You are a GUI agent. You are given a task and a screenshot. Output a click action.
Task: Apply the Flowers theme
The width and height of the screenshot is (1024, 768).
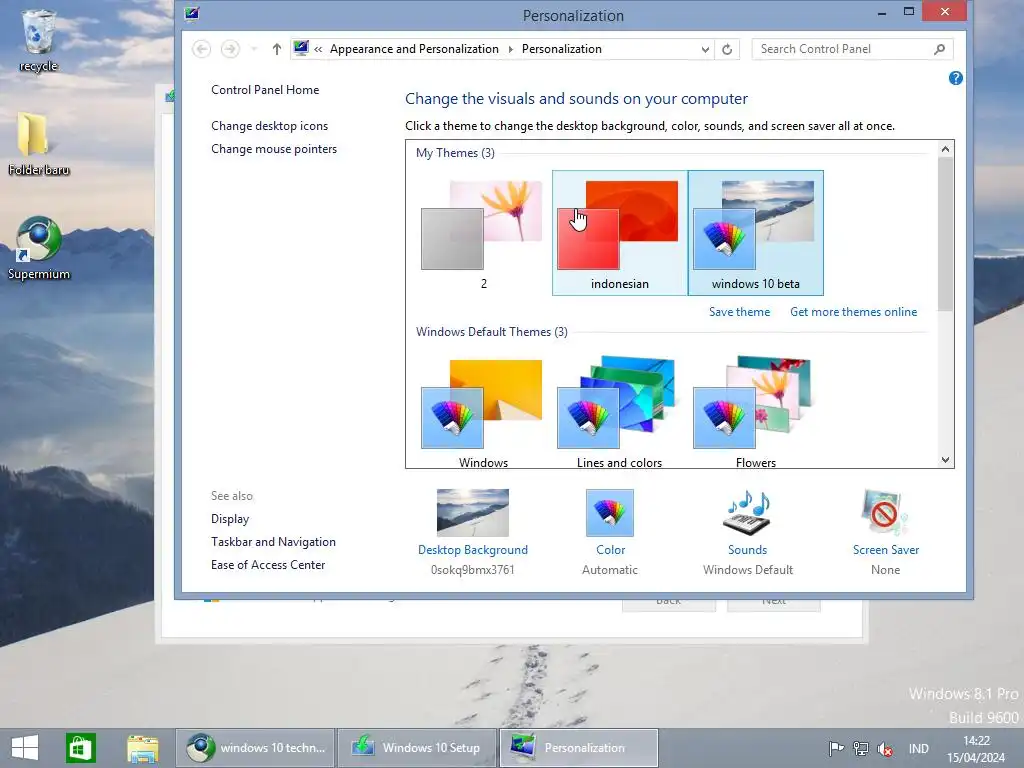coord(756,411)
